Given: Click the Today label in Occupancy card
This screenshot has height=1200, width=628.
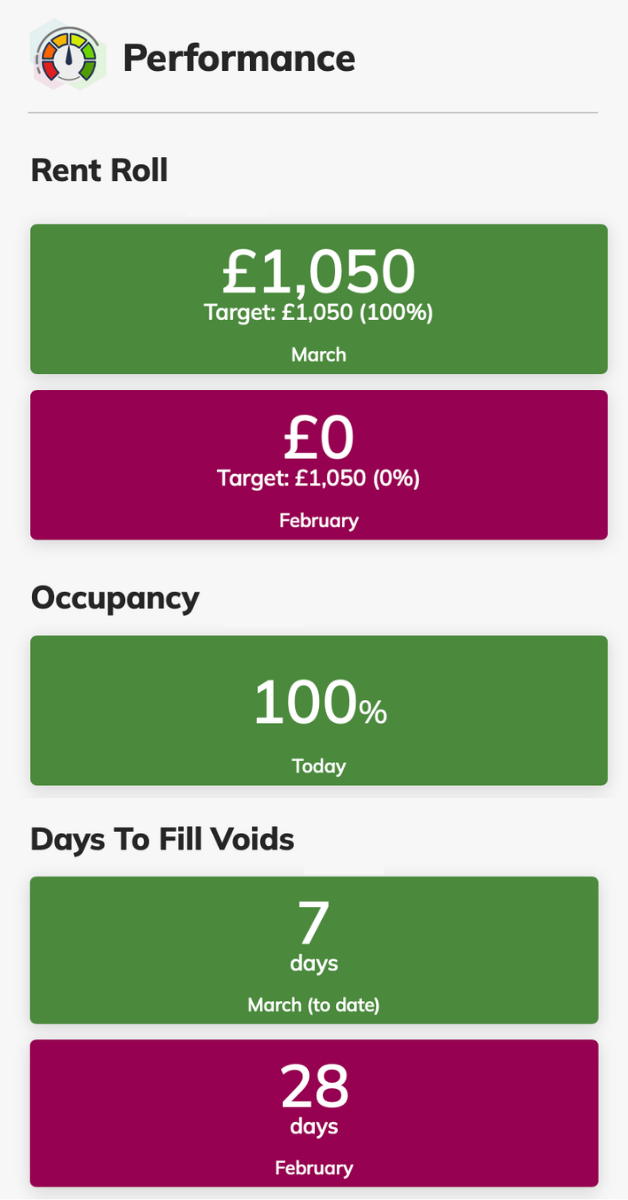Looking at the screenshot, I should (318, 767).
